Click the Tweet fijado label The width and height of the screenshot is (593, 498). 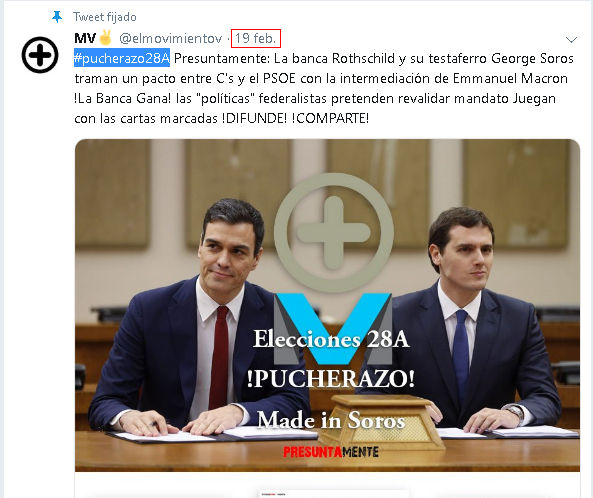click(105, 17)
